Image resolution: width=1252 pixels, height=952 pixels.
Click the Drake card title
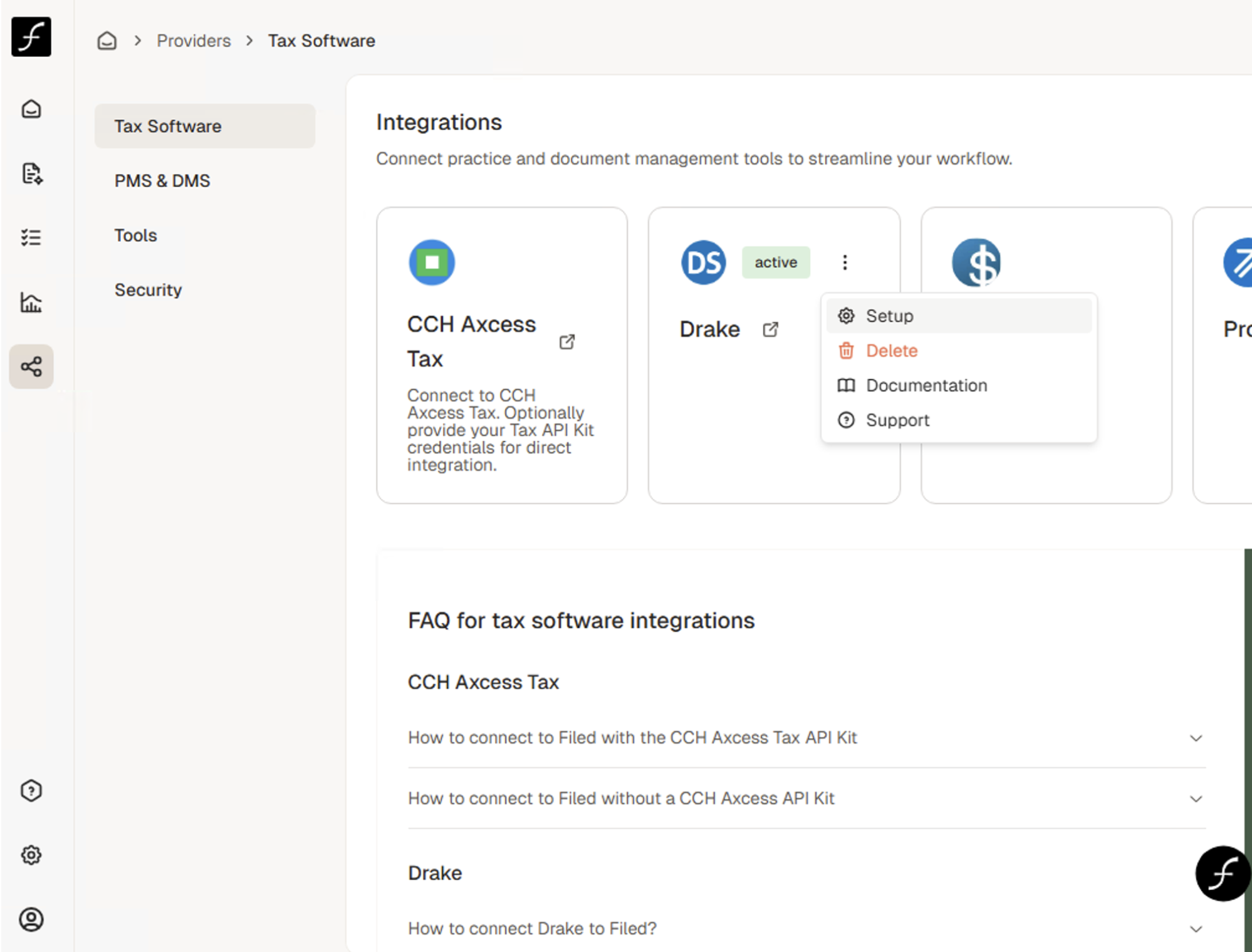coord(710,329)
